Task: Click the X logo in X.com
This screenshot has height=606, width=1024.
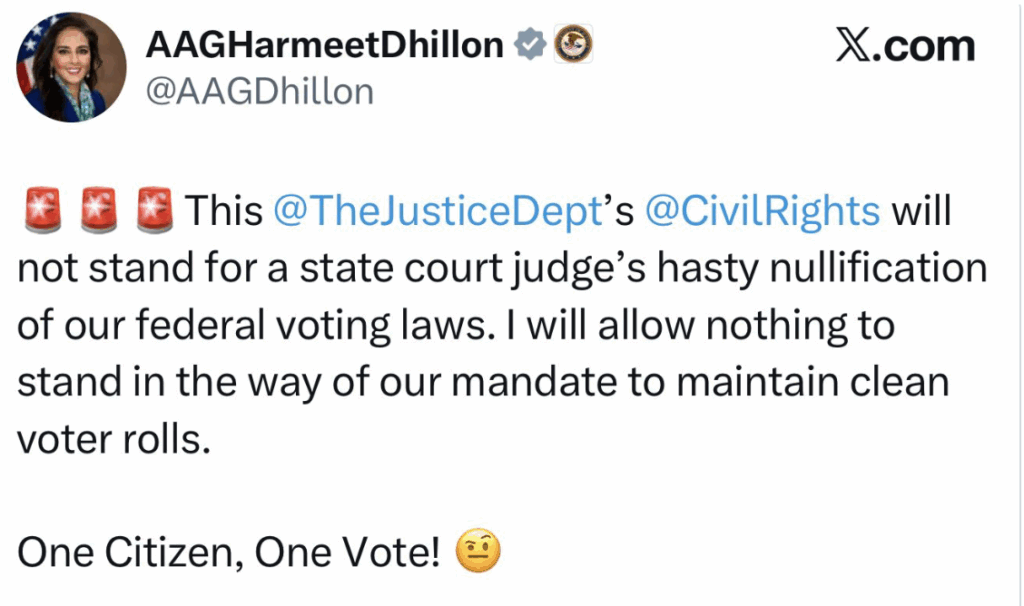Action: click(x=854, y=46)
